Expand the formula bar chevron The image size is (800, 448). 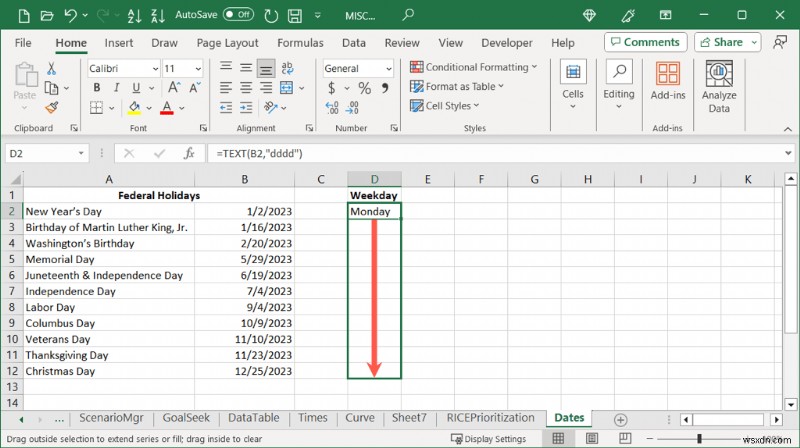[788, 153]
